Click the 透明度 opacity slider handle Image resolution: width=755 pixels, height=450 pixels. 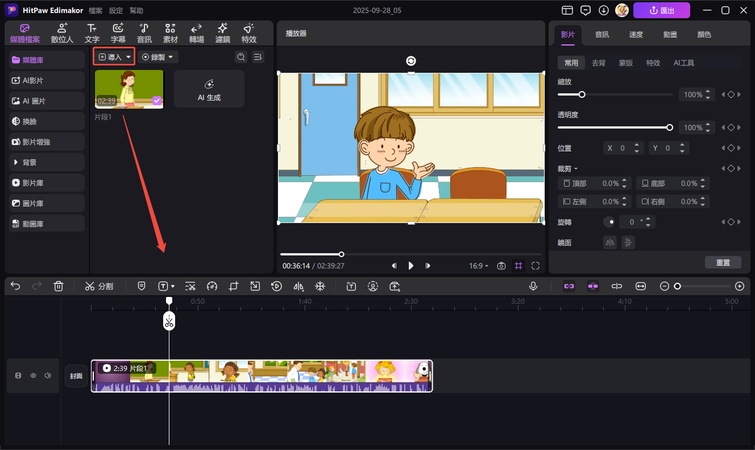pos(669,127)
